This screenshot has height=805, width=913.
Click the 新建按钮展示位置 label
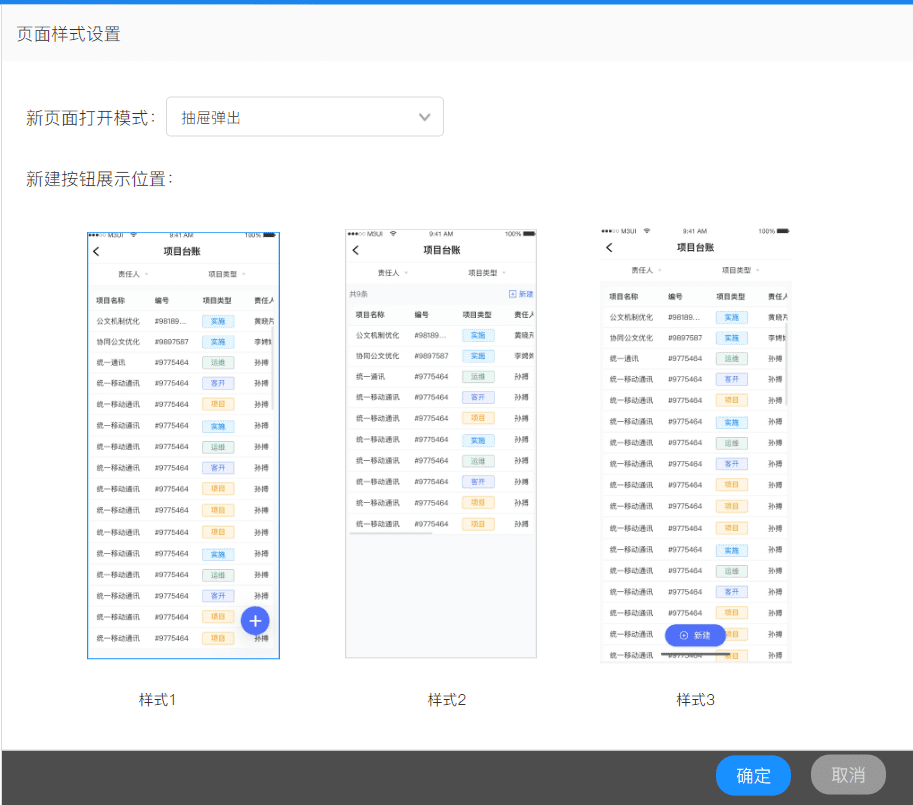(x=99, y=179)
